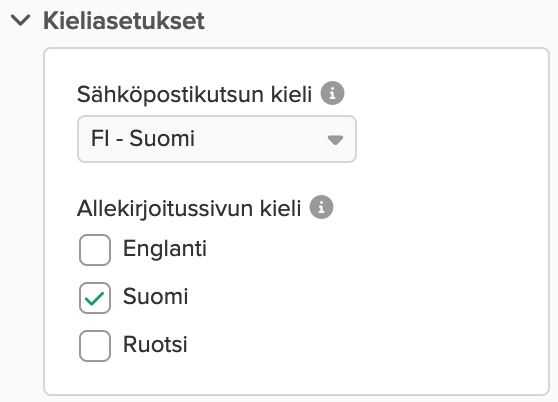Enable the Englanti checkbox
Screen dimensions: 558x402
coord(95,250)
